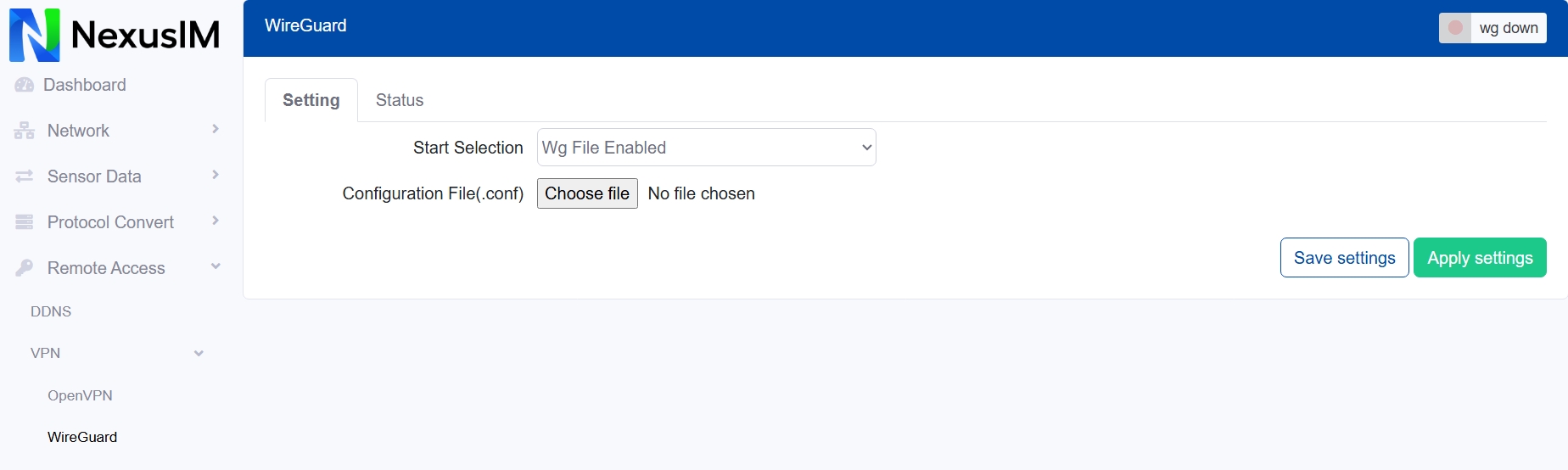Select WireGuard in the sidebar
The image size is (1568, 470).
[82, 437]
